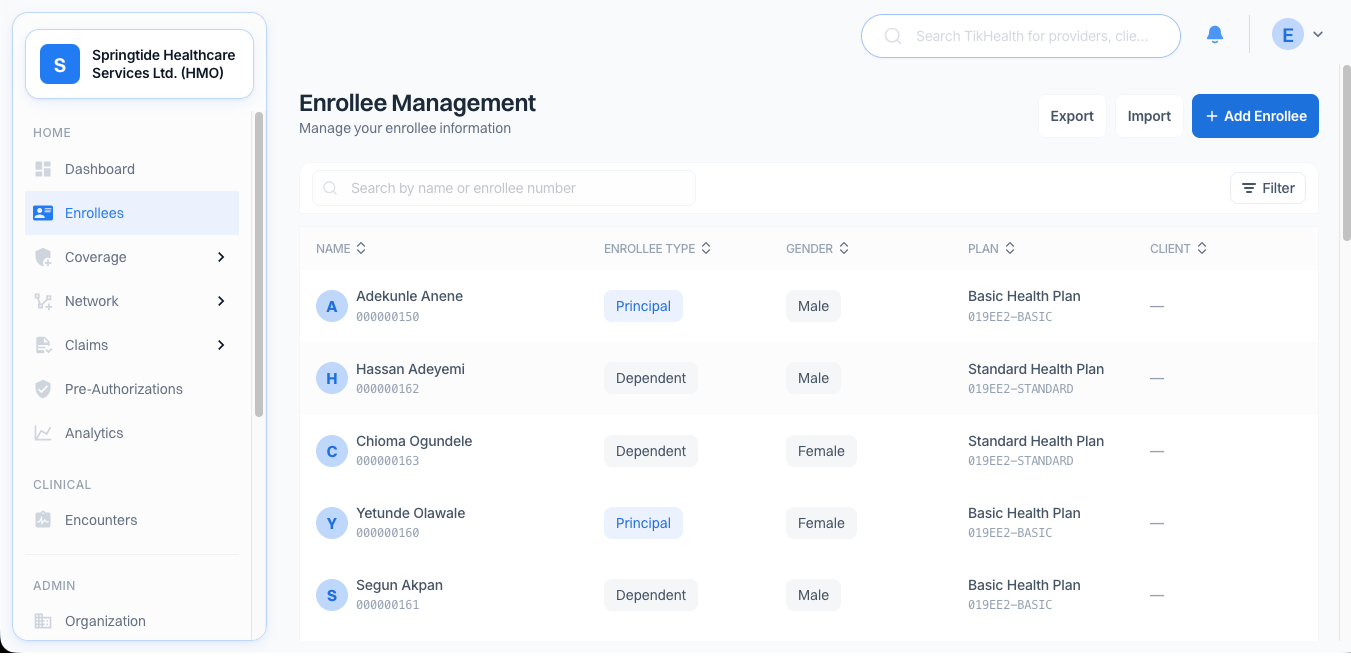
Task: Click the Springtide S logo icon
Action: (60, 64)
